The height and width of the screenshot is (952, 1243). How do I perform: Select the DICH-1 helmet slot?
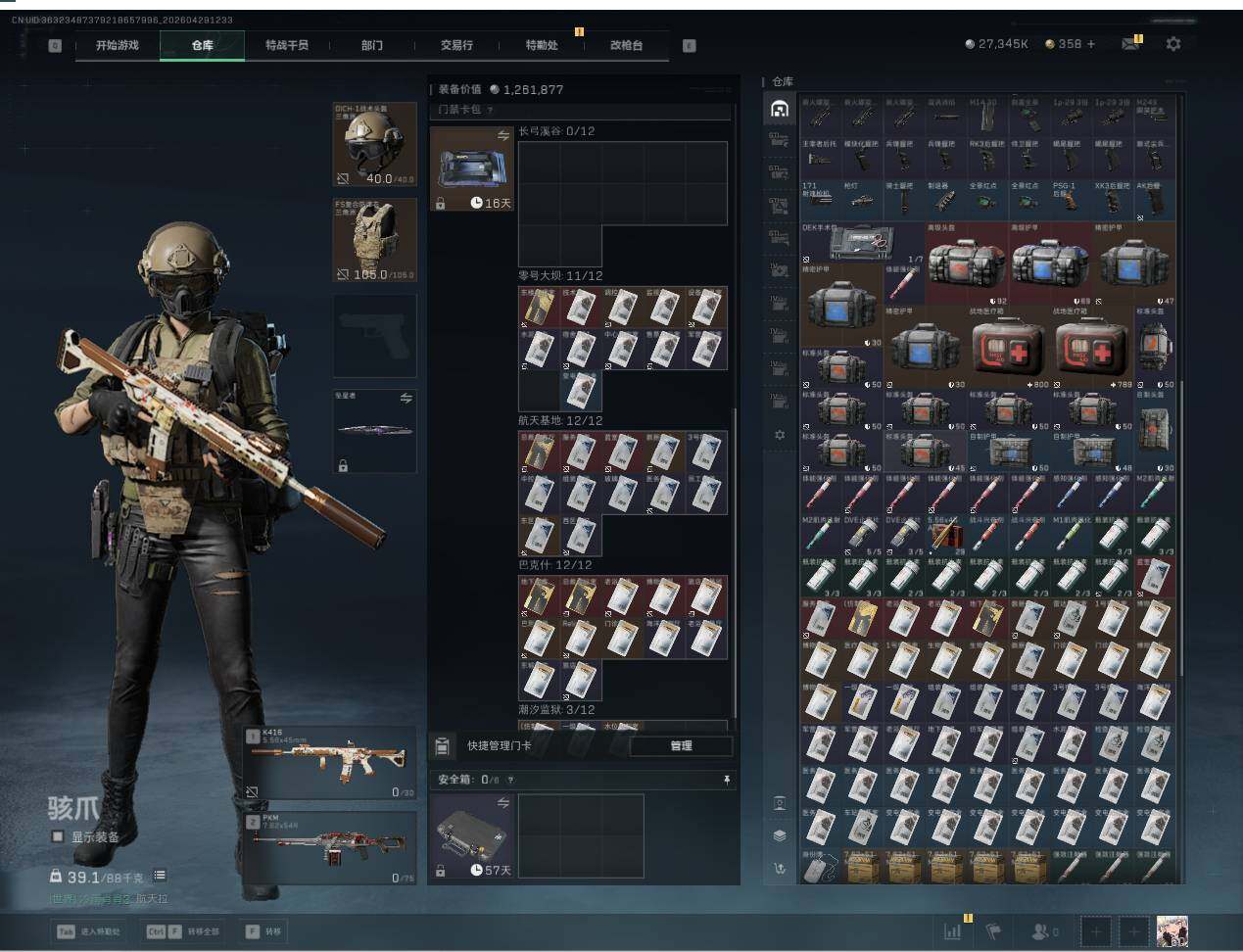click(x=374, y=144)
